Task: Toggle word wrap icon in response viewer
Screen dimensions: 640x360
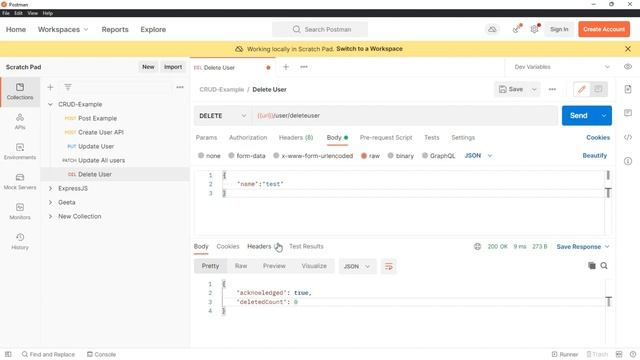Action: coord(389,266)
